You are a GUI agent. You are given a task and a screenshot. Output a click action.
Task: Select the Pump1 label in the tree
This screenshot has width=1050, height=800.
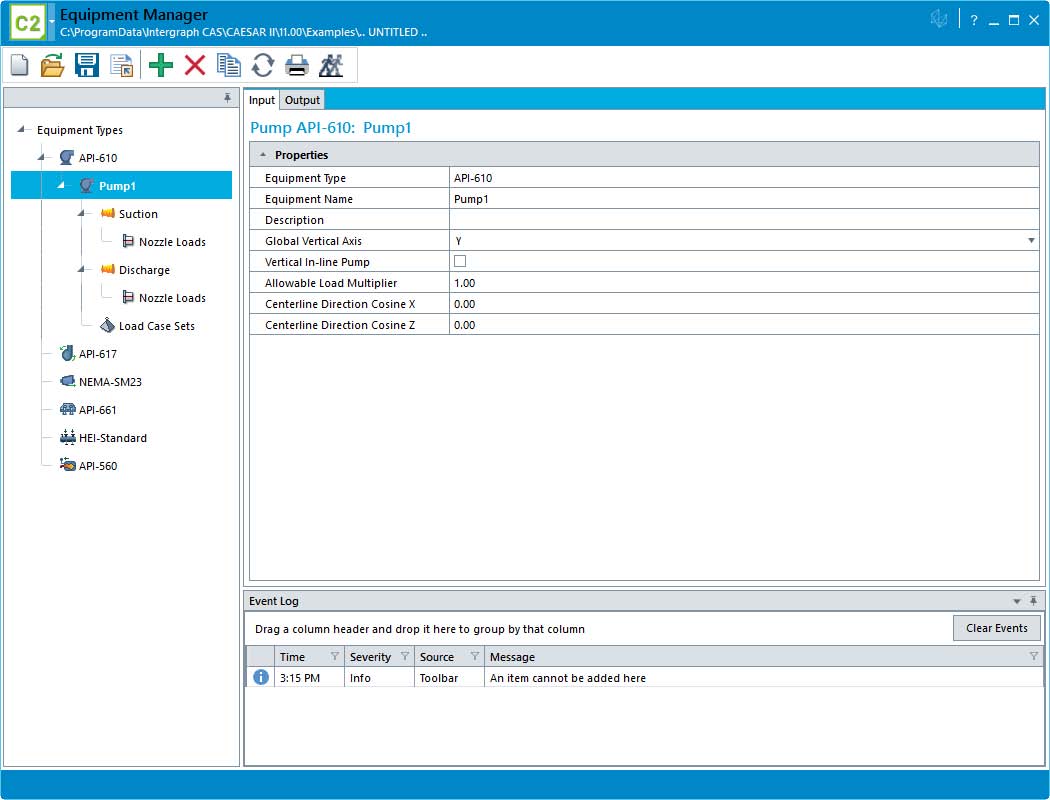click(x=117, y=185)
